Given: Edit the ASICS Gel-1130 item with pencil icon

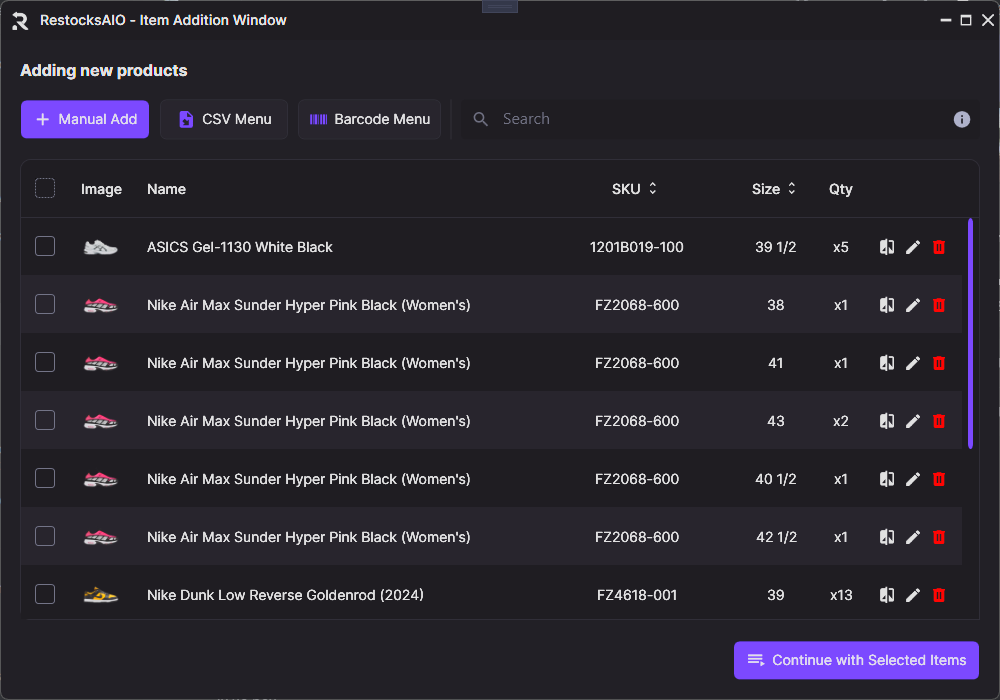Looking at the screenshot, I should pyautogui.click(x=912, y=247).
